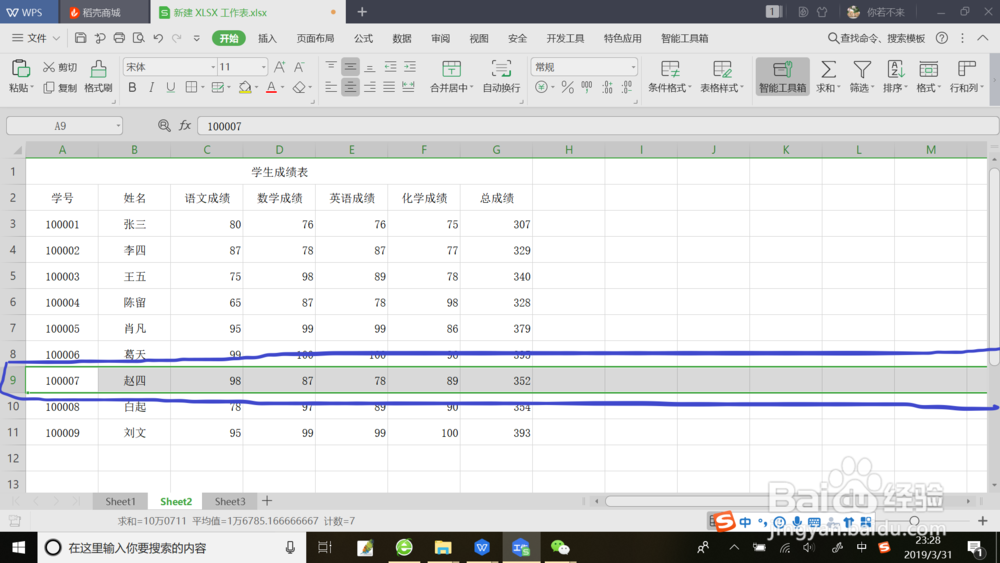
Task: Open the Paste (粘贴) dropdown arrow
Action: 32,88
